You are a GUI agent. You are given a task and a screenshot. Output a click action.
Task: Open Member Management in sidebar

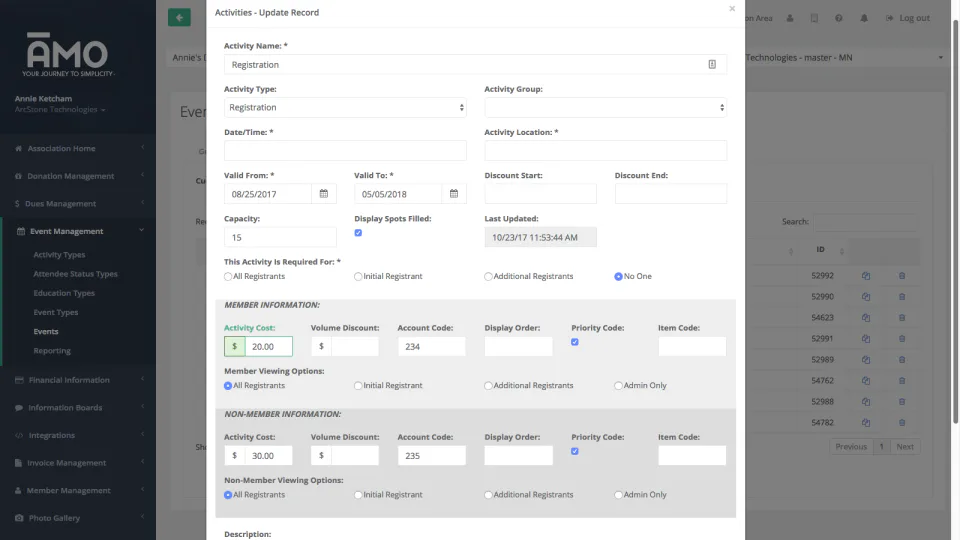click(78, 490)
